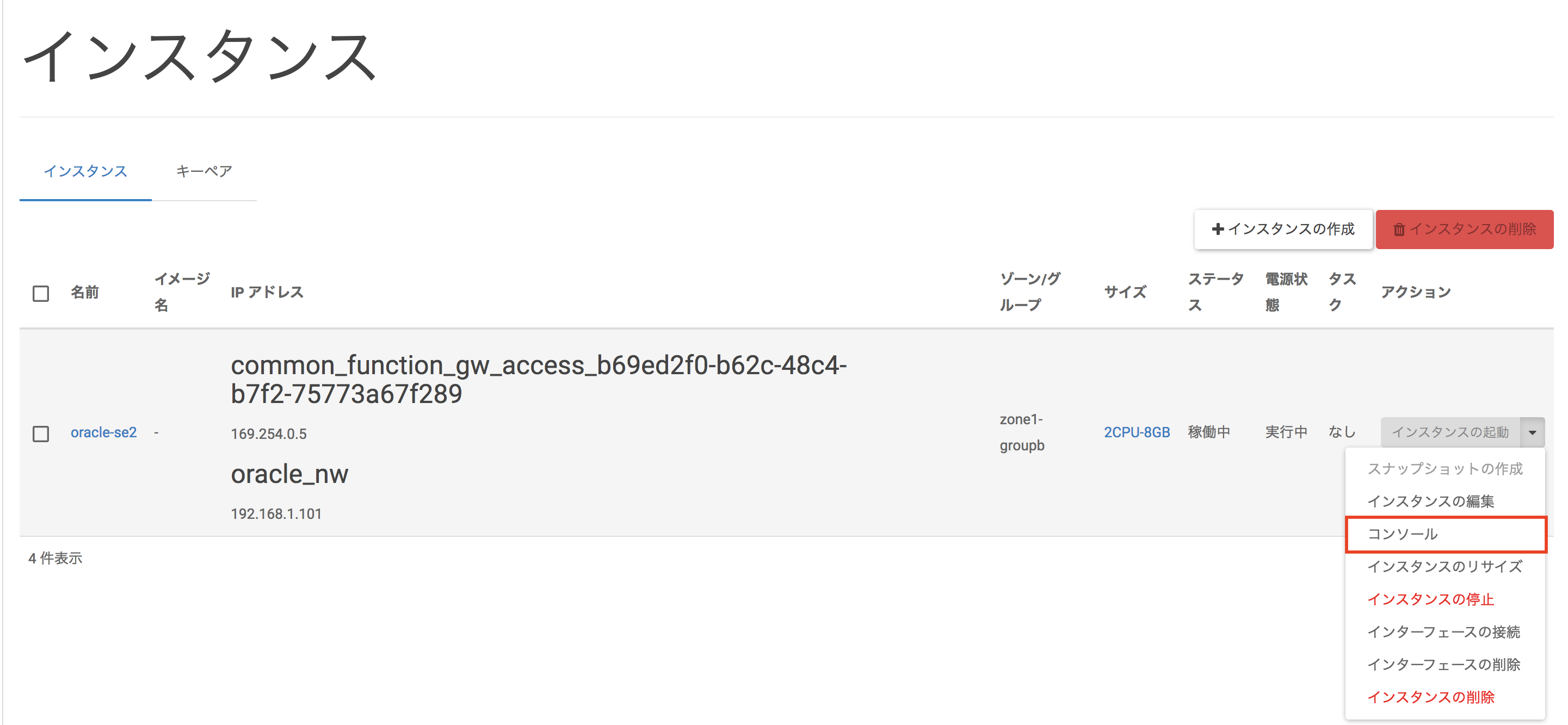Choose インスタンスのリサイズ from the menu

1444,566
